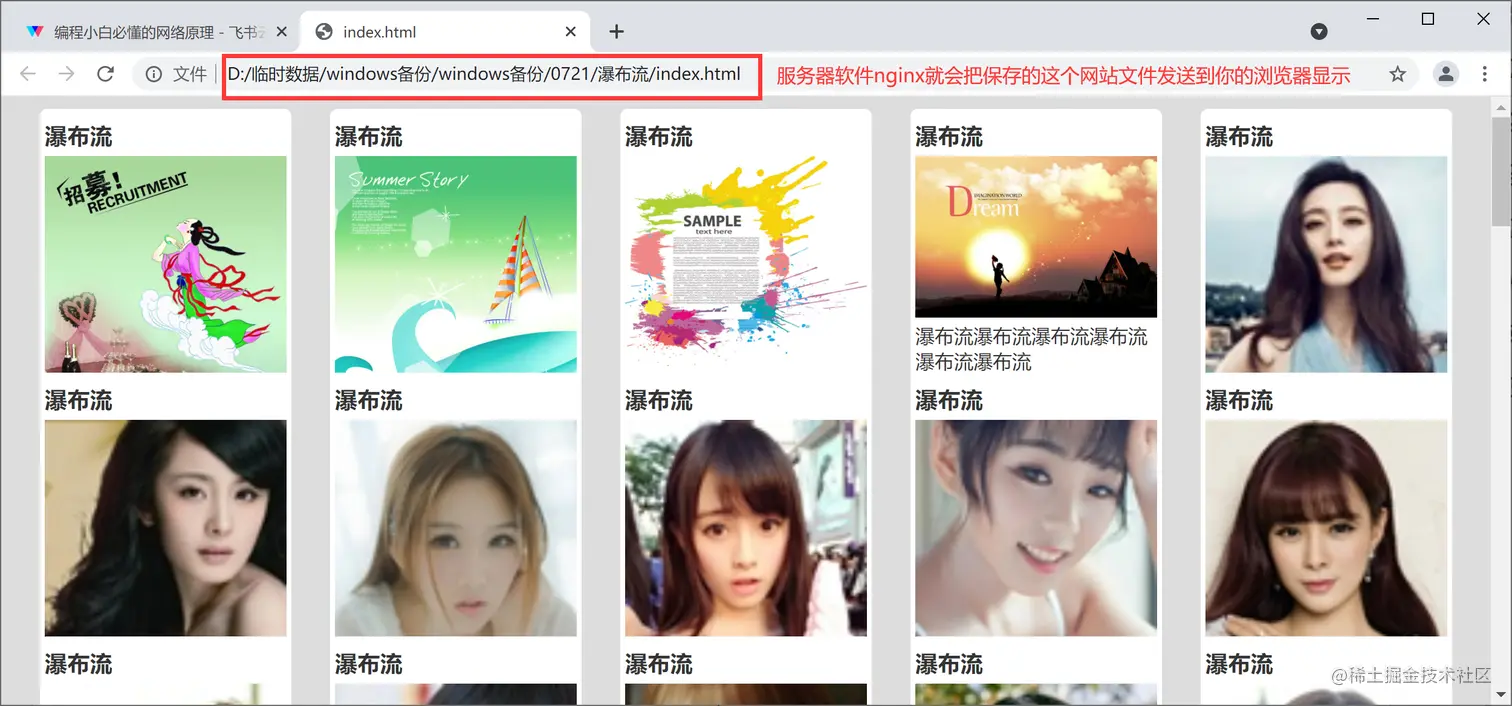Open the 招募 RECRUITMENT poster image
Screen dimensions: 1512x706
click(x=166, y=264)
